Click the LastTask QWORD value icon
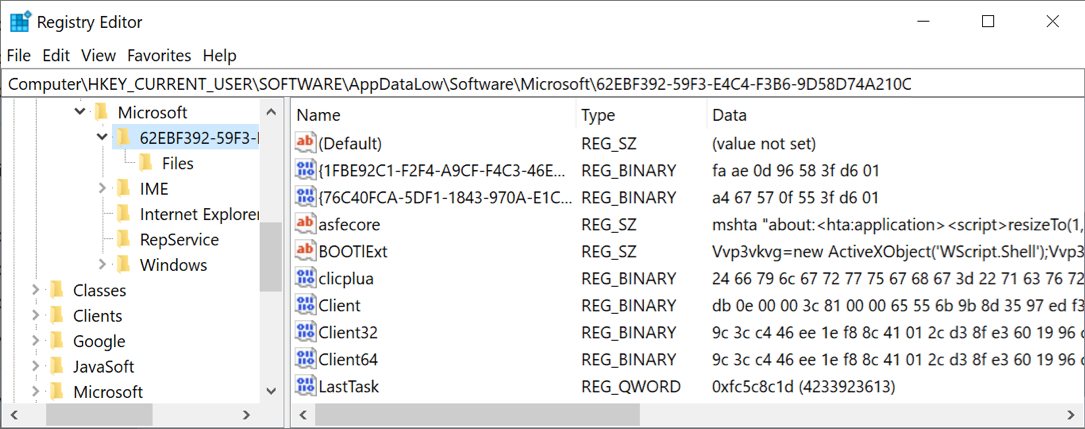 305,386
